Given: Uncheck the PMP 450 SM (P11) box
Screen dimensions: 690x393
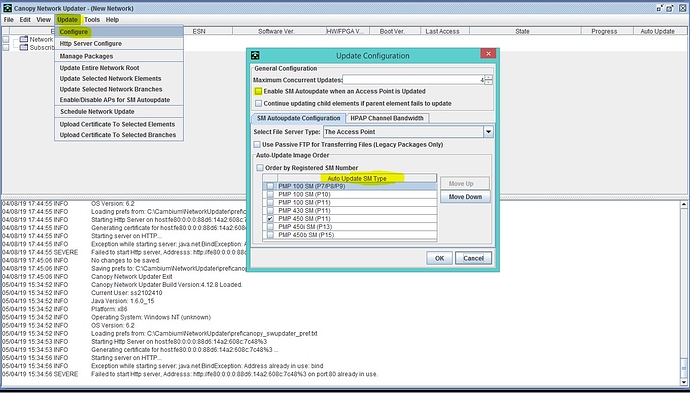Looking at the screenshot, I should point(270,219).
